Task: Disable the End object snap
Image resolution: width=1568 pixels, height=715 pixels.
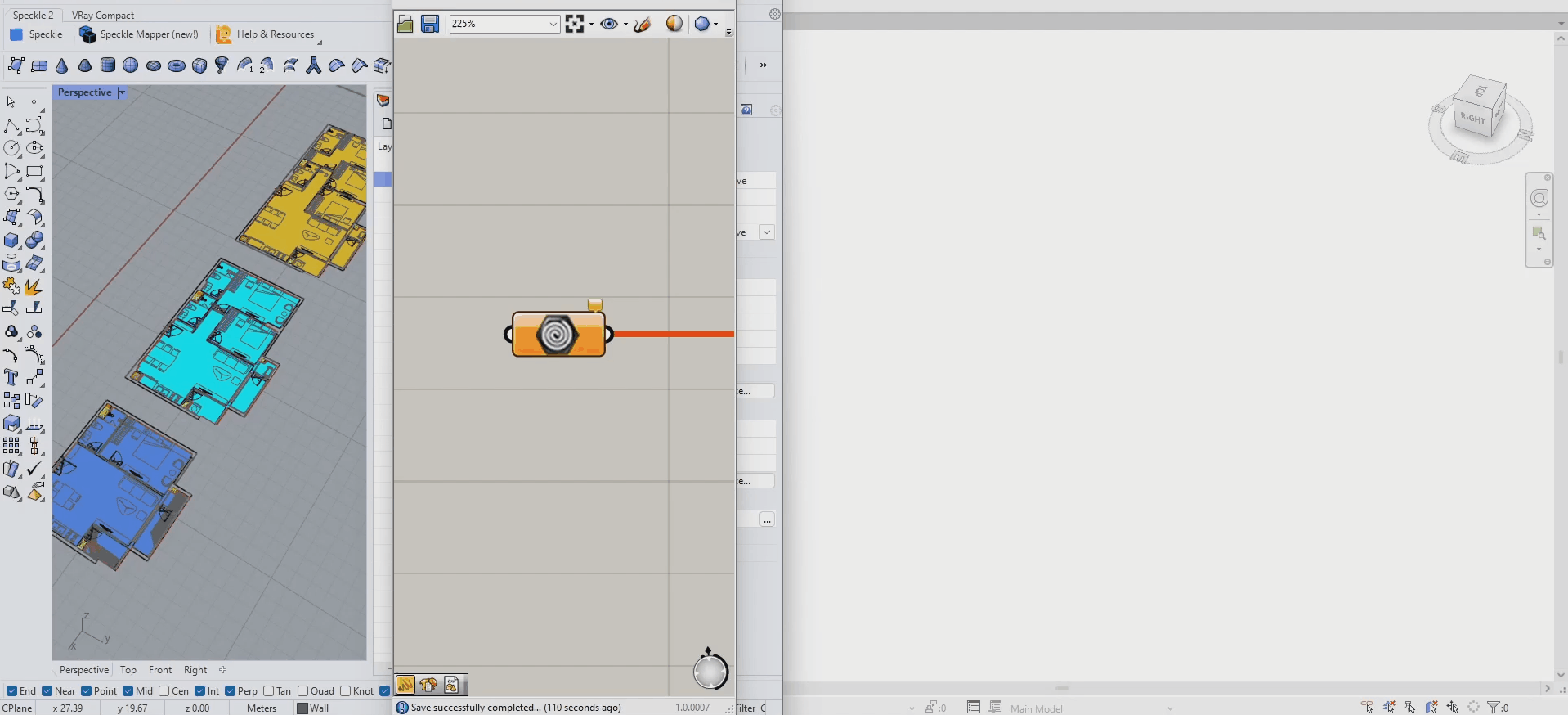Action: point(12,691)
